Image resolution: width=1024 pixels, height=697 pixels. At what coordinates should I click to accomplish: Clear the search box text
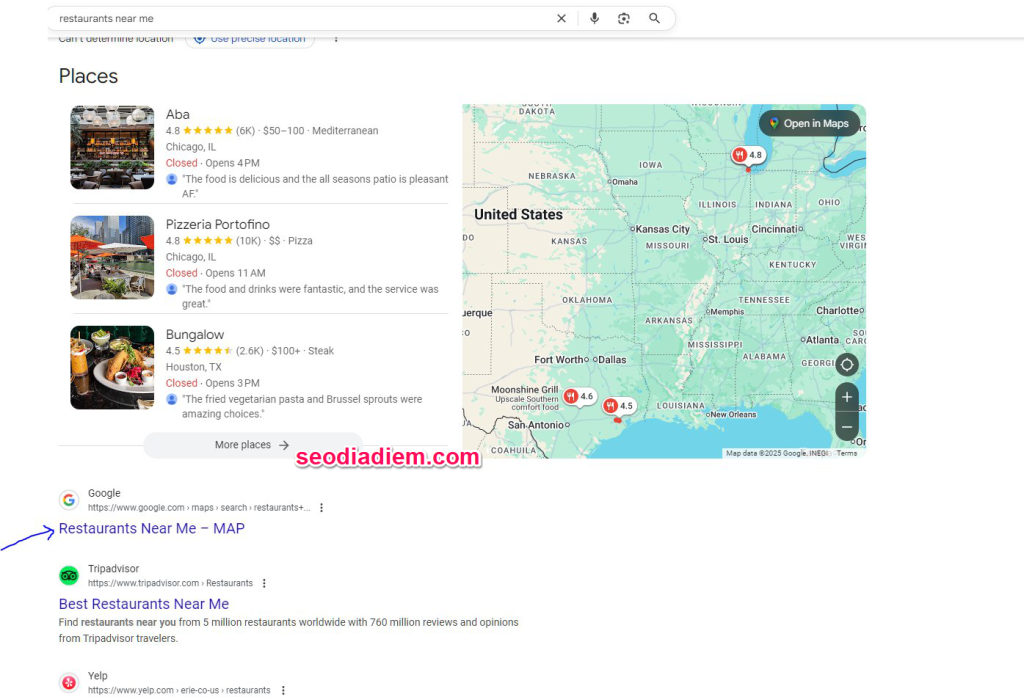(561, 18)
